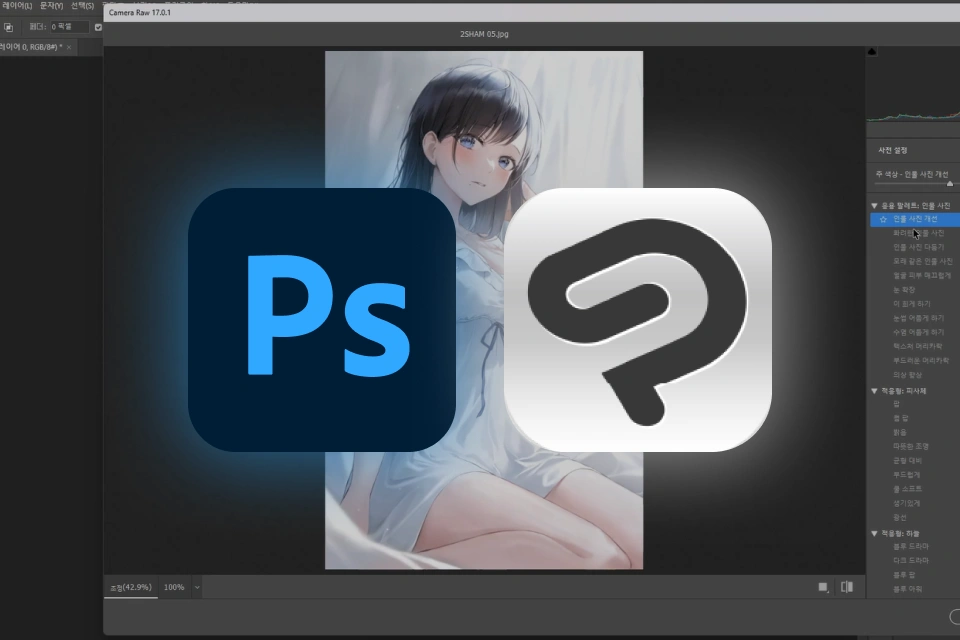Open the zoom level dropdown arrow beside 100%

click(197, 587)
